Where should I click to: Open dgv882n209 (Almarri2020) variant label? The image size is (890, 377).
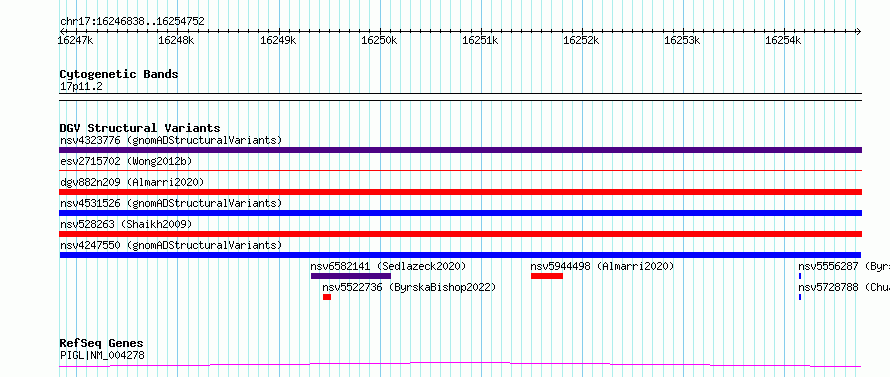tap(132, 182)
